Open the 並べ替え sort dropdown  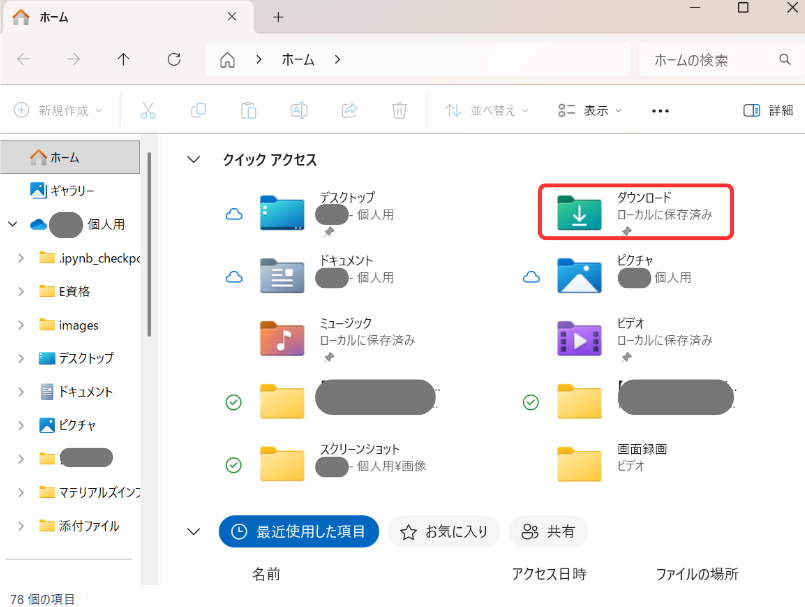coord(487,110)
